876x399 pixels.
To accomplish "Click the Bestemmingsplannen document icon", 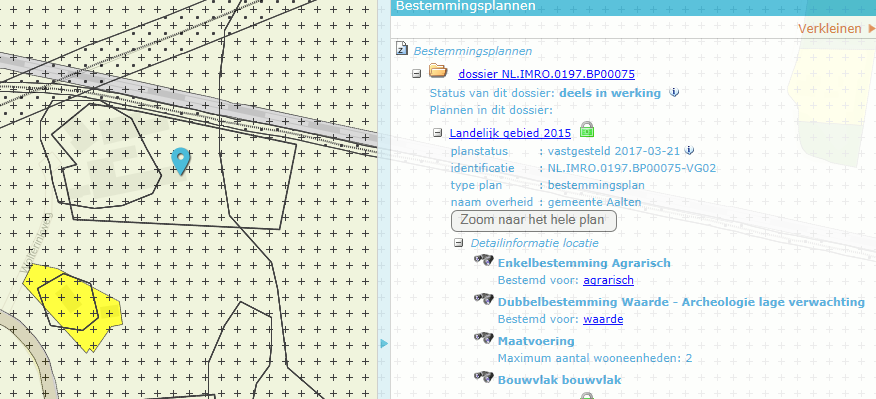I will 401,49.
